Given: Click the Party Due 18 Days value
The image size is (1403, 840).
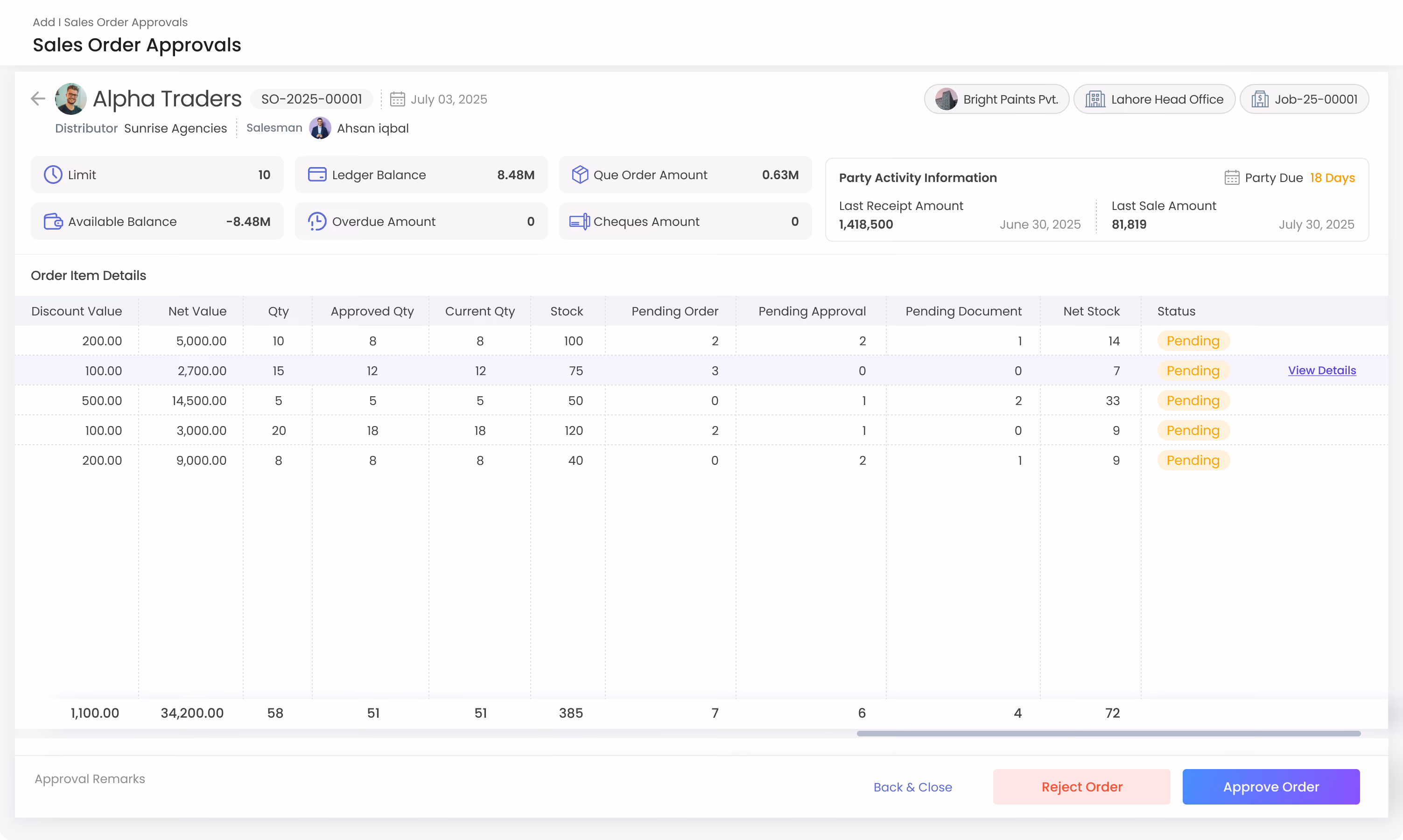Looking at the screenshot, I should click(x=1332, y=178).
